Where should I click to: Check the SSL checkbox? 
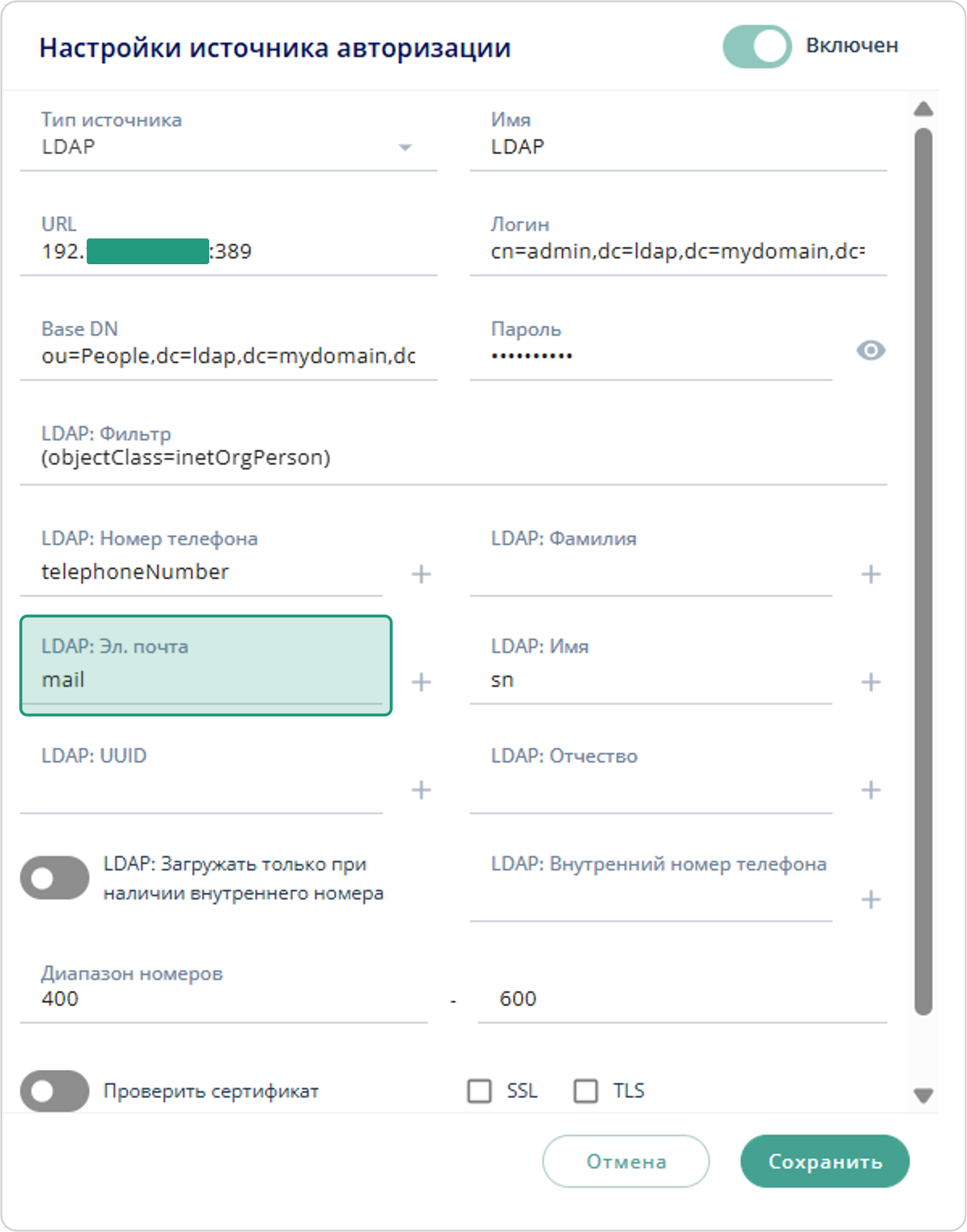[x=479, y=1090]
